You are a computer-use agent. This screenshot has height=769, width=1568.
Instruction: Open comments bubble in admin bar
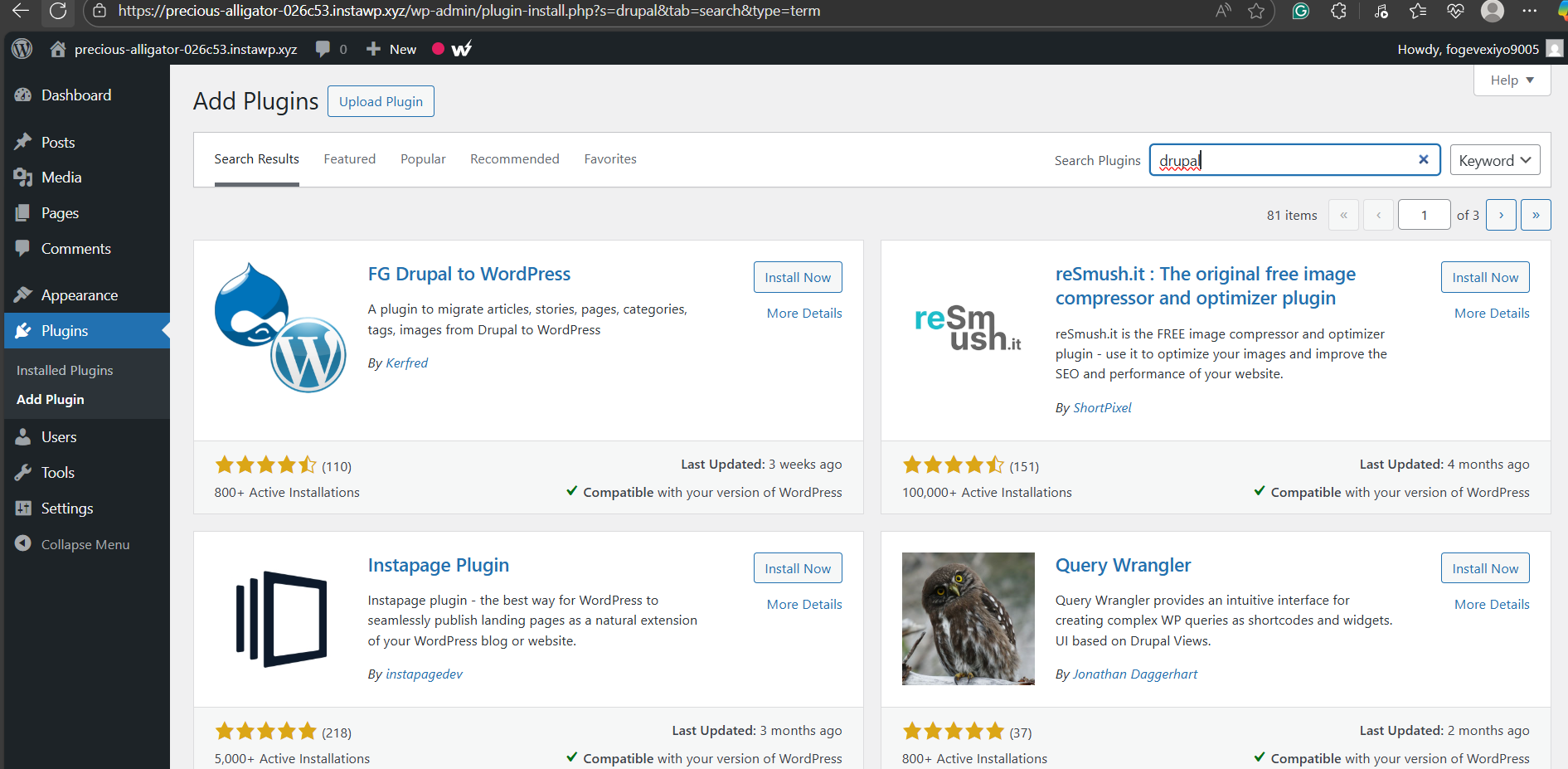(323, 49)
